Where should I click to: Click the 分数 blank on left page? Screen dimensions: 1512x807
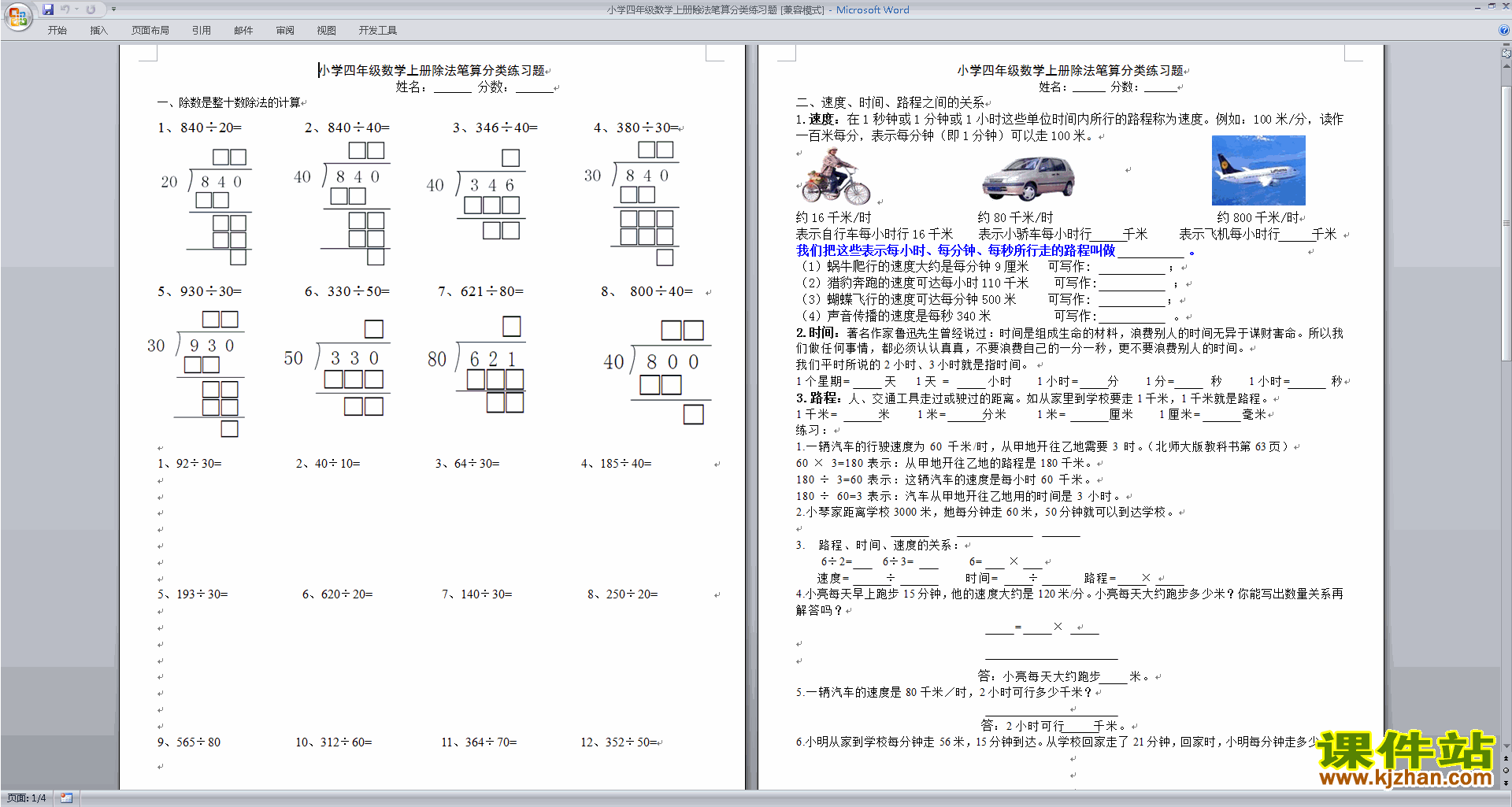point(534,87)
